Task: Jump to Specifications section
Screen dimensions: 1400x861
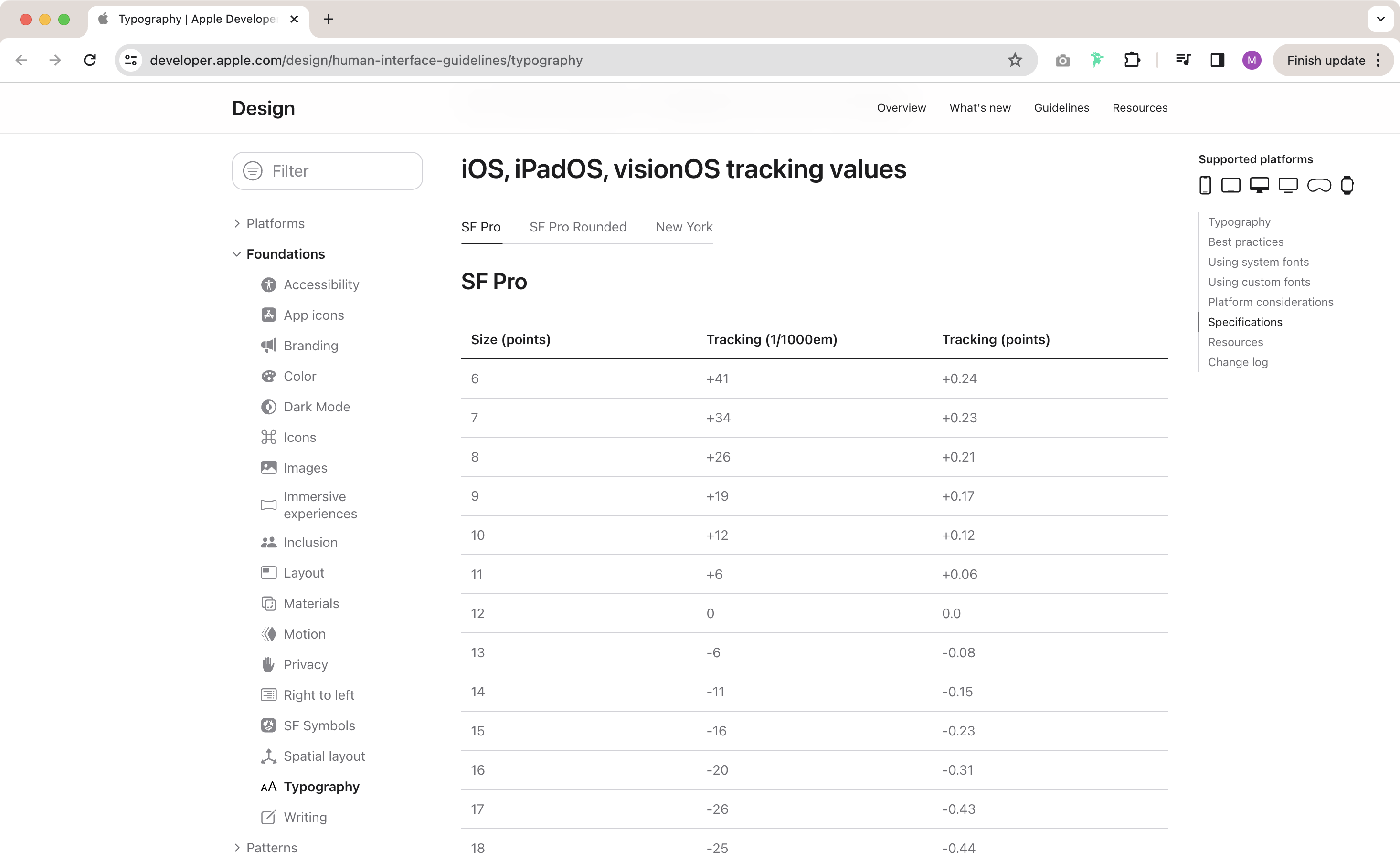Action: (1245, 322)
